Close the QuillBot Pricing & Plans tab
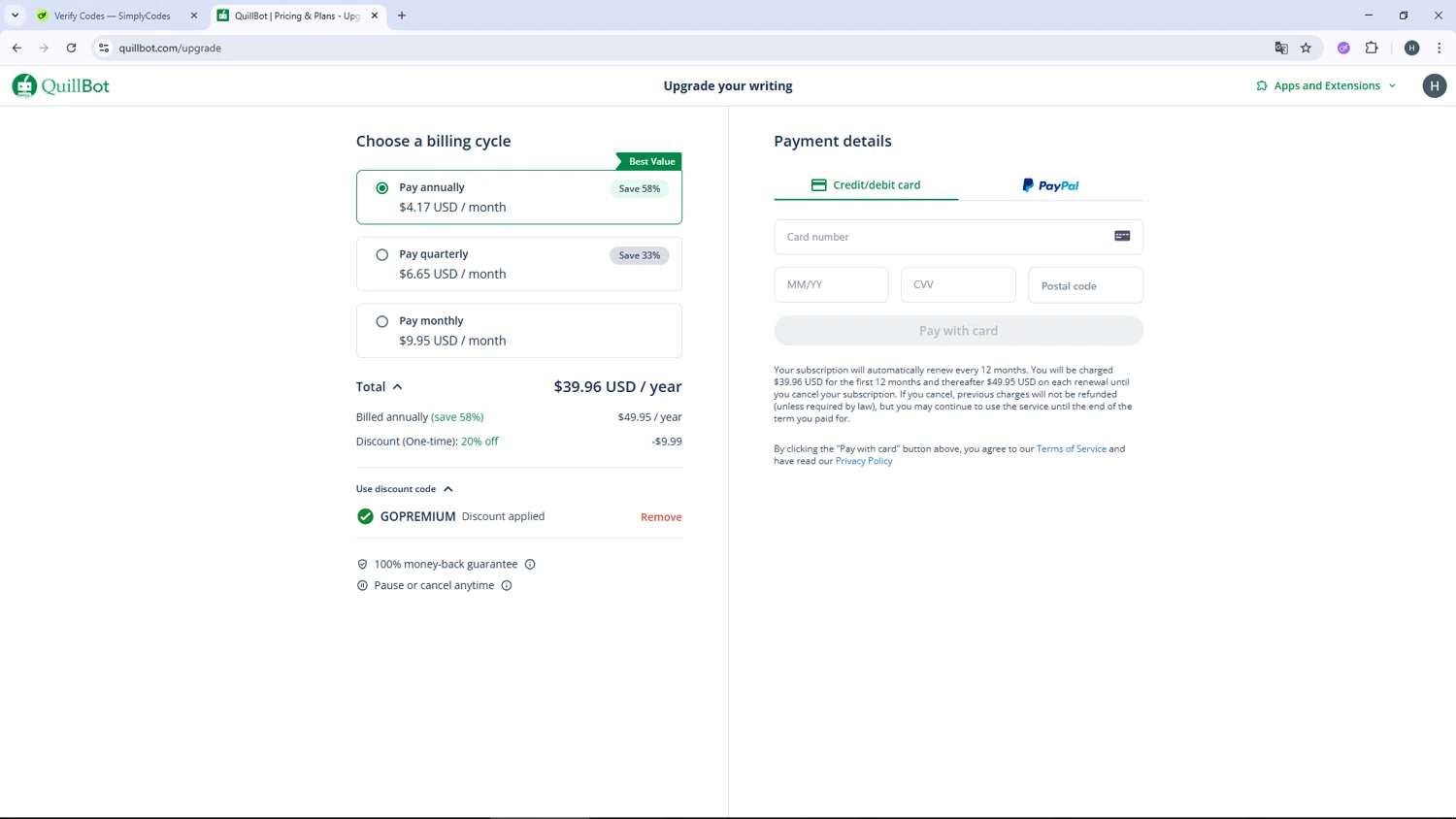The width and height of the screenshot is (1456, 819). click(375, 16)
